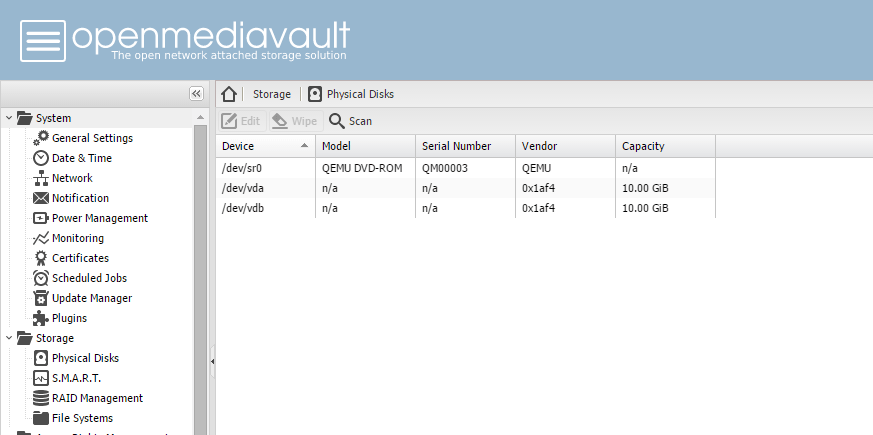The width and height of the screenshot is (873, 435).
Task: Open Notification settings
Action: [x=80, y=198]
